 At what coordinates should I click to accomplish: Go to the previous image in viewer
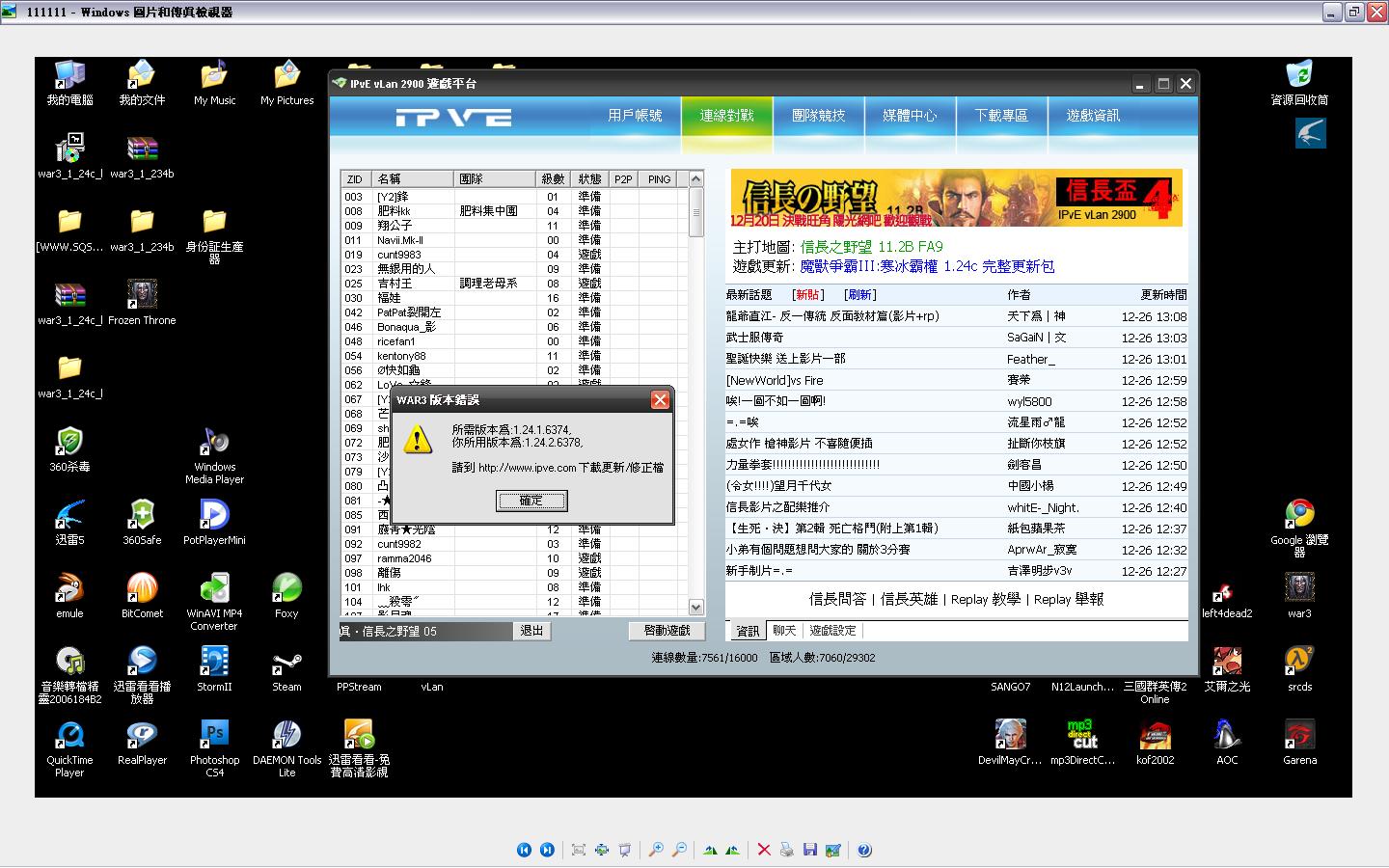pyautogui.click(x=524, y=850)
